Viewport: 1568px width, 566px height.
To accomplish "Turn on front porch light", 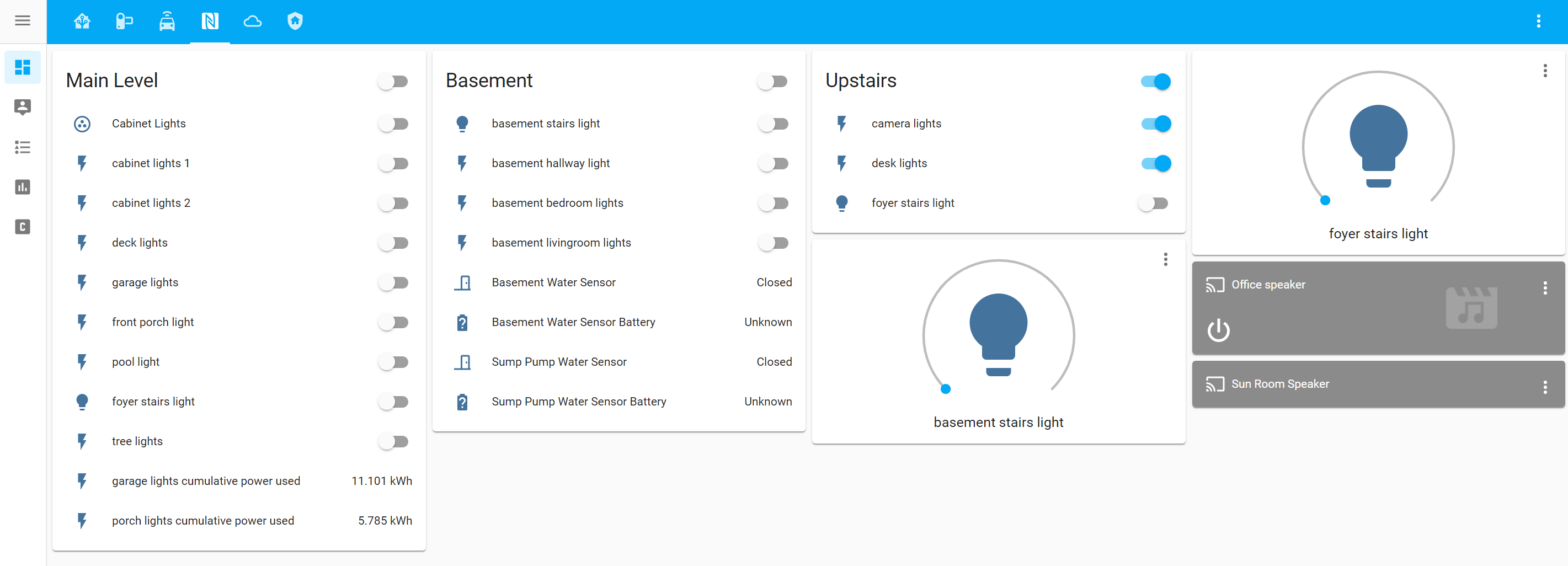I will click(393, 322).
